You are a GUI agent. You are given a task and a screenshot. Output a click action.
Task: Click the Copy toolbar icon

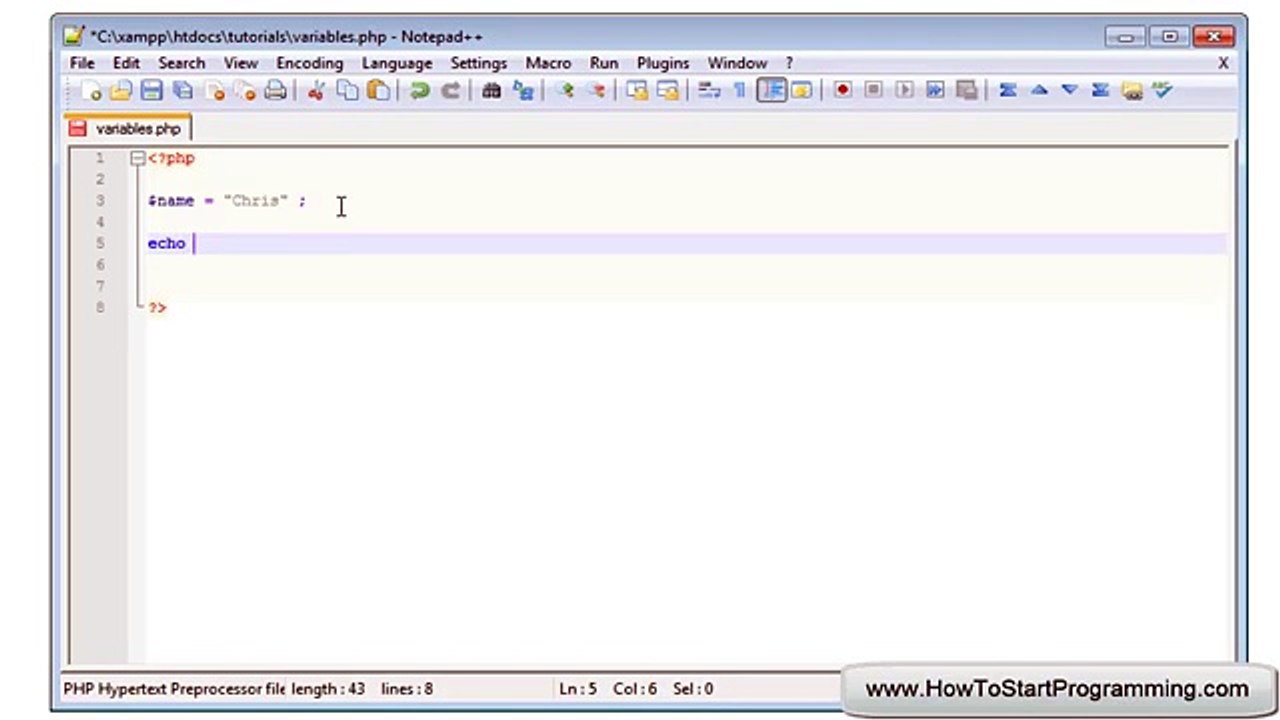tap(348, 91)
